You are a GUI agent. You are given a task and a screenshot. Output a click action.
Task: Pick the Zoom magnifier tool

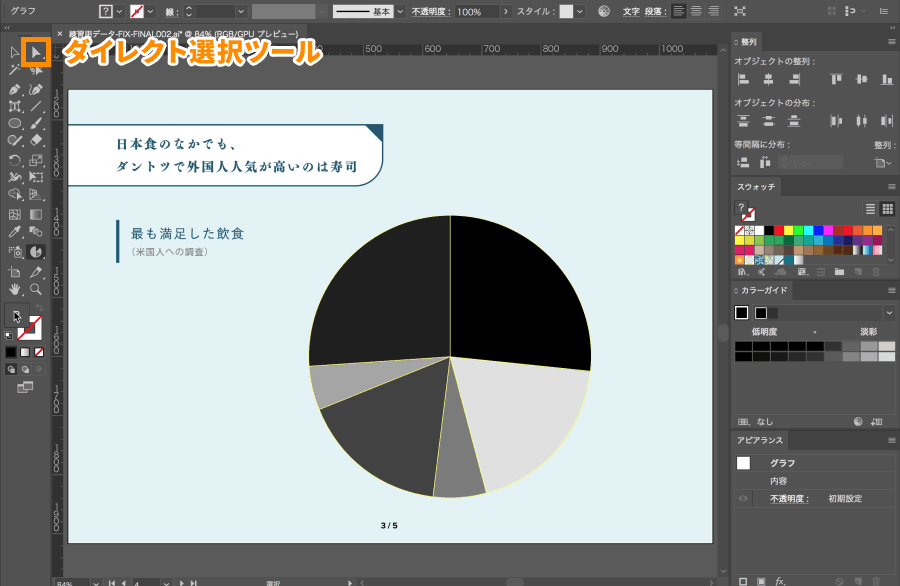(36, 289)
